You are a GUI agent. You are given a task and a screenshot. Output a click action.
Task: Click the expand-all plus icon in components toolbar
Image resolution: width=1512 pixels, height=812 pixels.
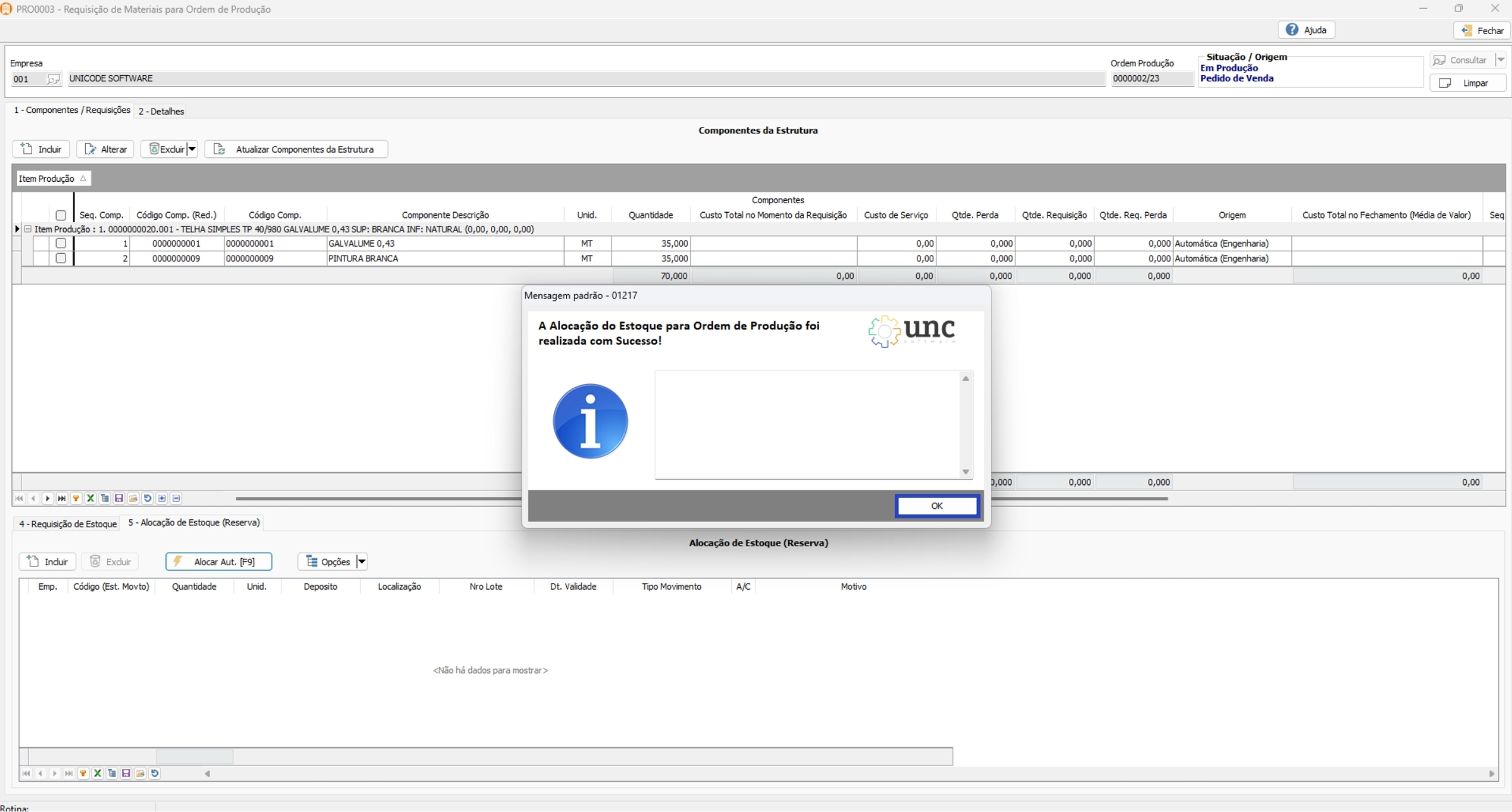click(x=162, y=498)
